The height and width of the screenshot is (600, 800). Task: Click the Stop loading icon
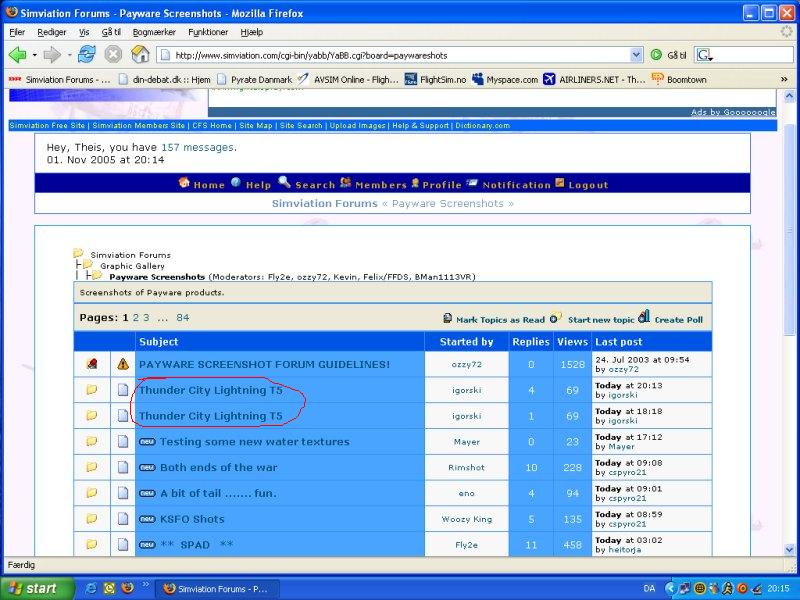[x=113, y=54]
